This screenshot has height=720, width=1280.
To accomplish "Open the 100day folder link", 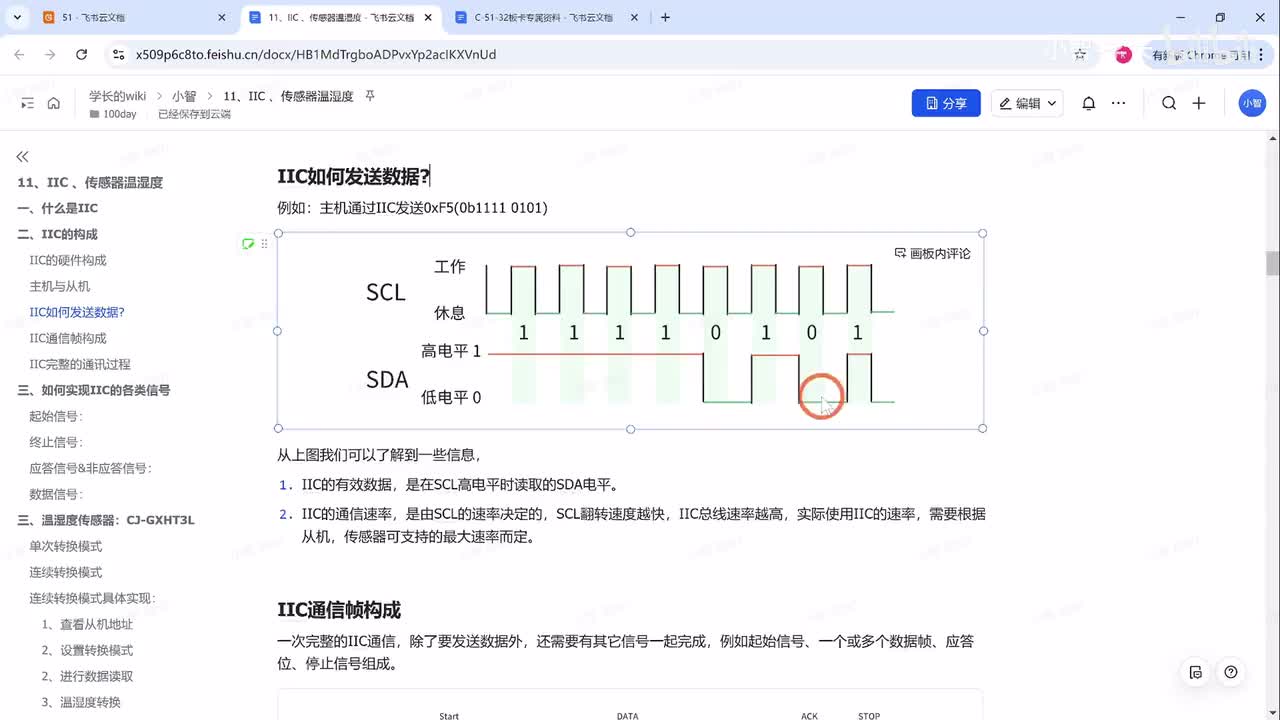I will (113, 114).
